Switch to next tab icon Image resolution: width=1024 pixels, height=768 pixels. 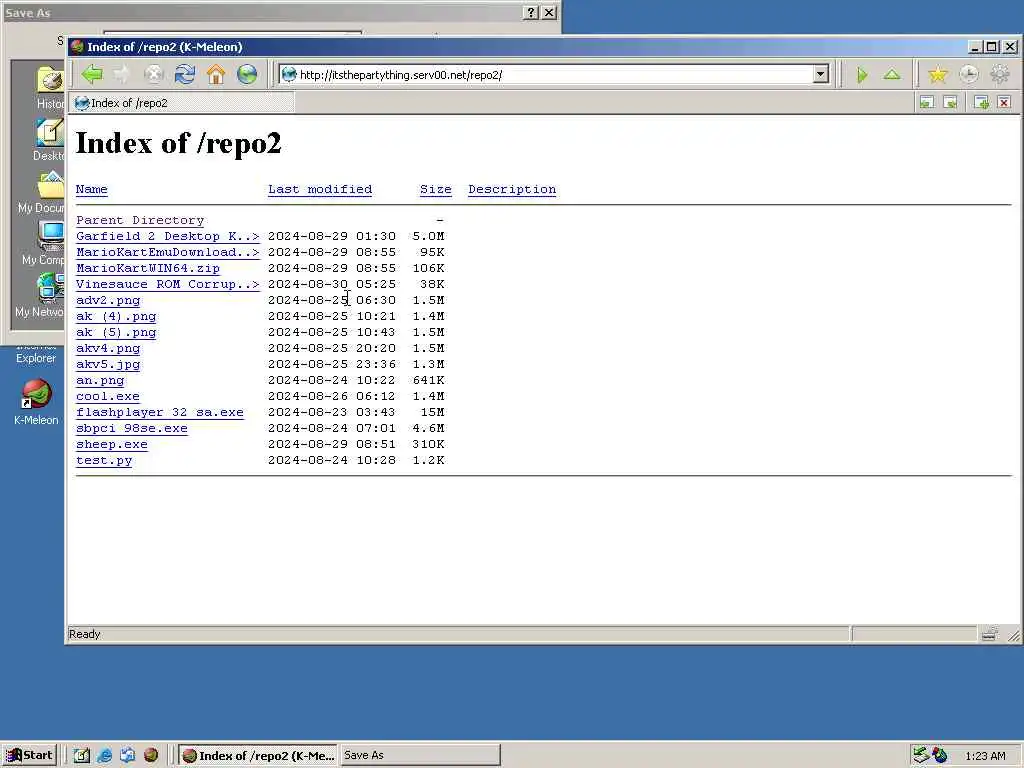click(x=951, y=103)
